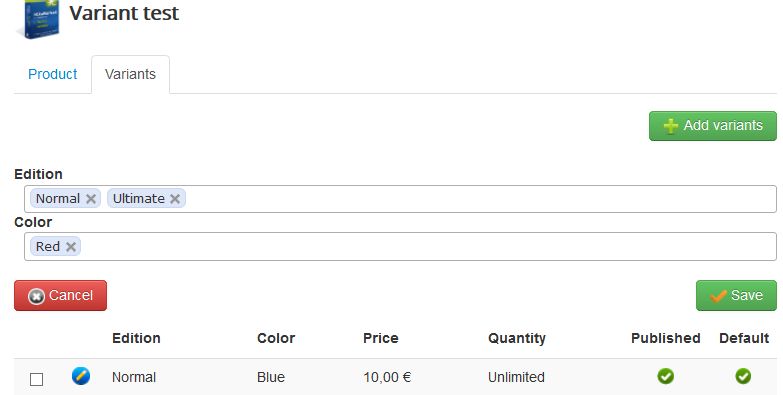783x395 pixels.
Task: Sort by the Price column header
Action: click(x=381, y=338)
